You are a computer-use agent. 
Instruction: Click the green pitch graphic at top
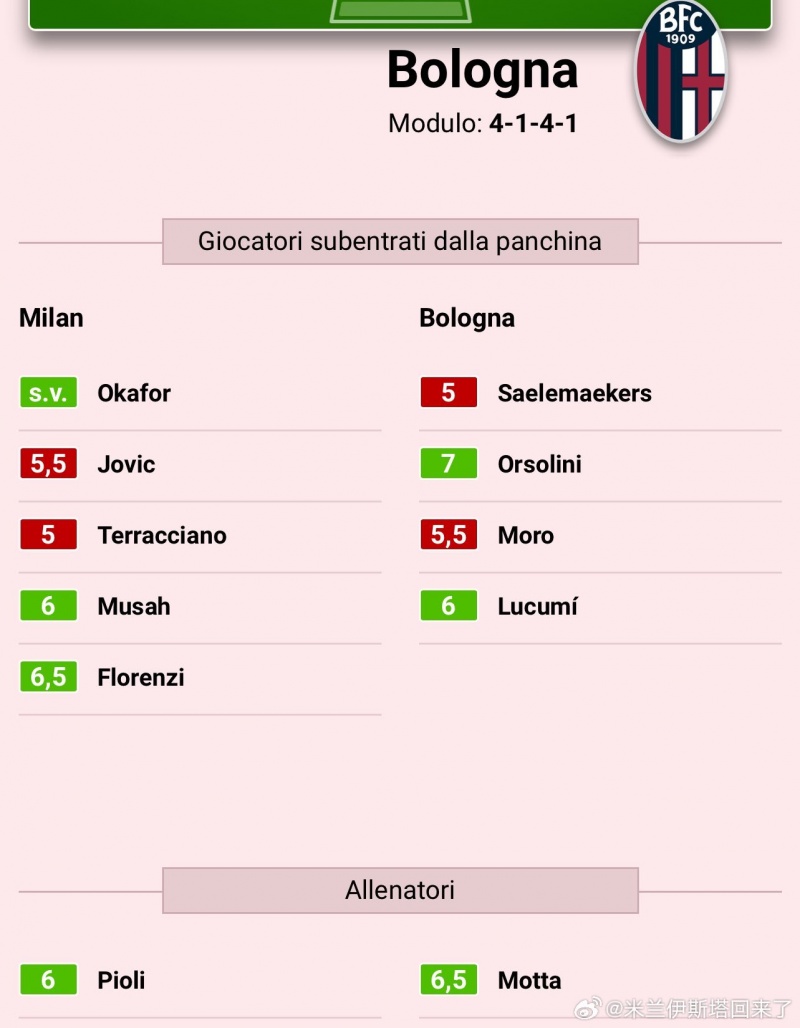pos(400,13)
